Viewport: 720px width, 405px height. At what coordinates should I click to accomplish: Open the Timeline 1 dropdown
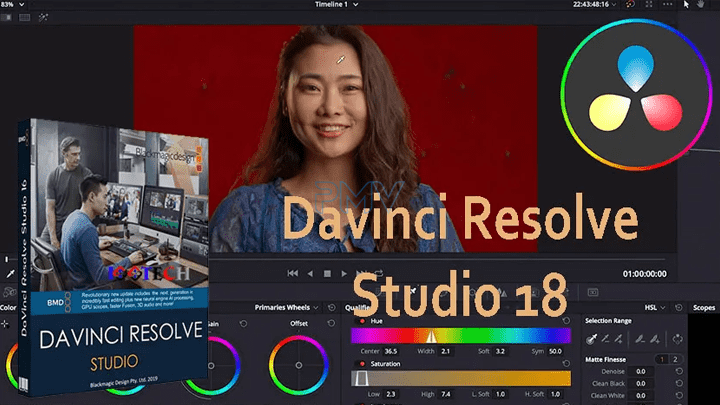point(337,4)
